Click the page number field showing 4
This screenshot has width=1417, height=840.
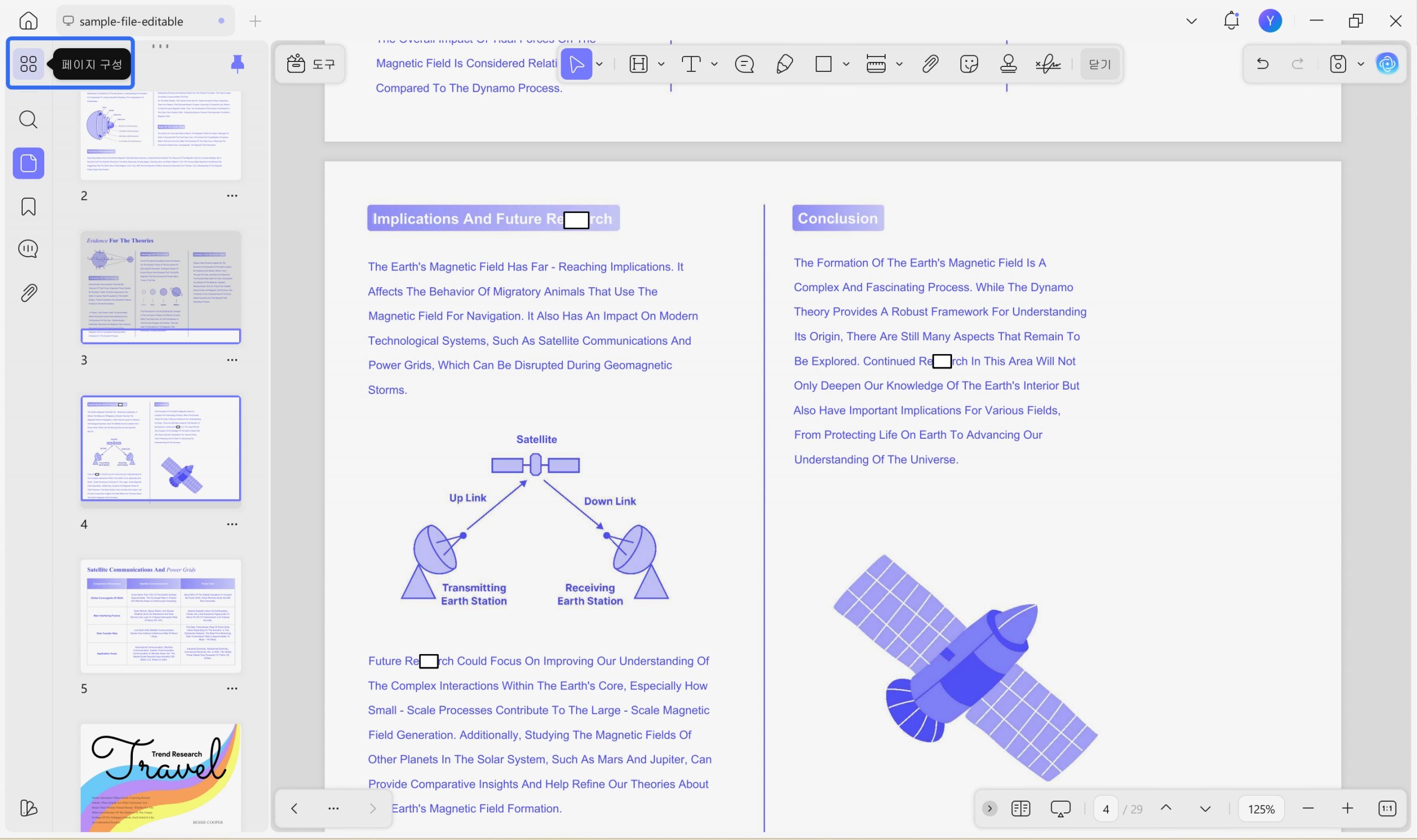(1105, 809)
